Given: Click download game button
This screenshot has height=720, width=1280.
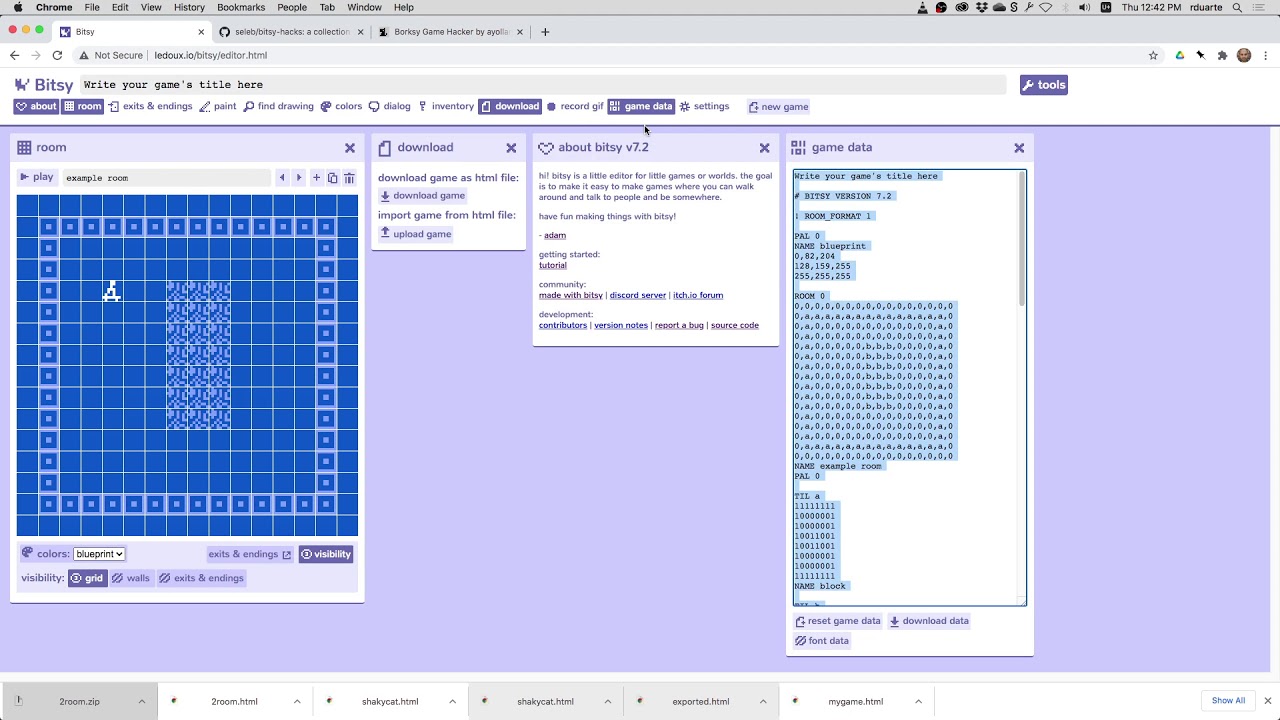Looking at the screenshot, I should coord(422,196).
